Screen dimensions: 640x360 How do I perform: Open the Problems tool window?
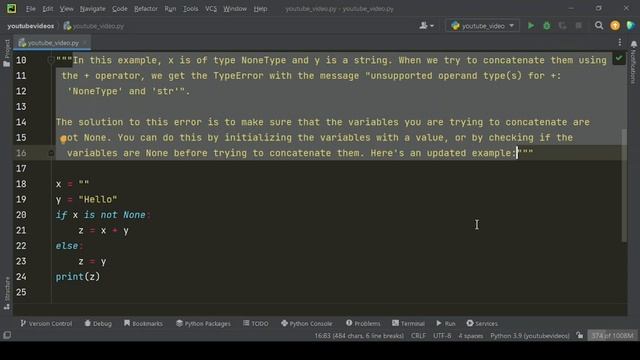click(363, 323)
